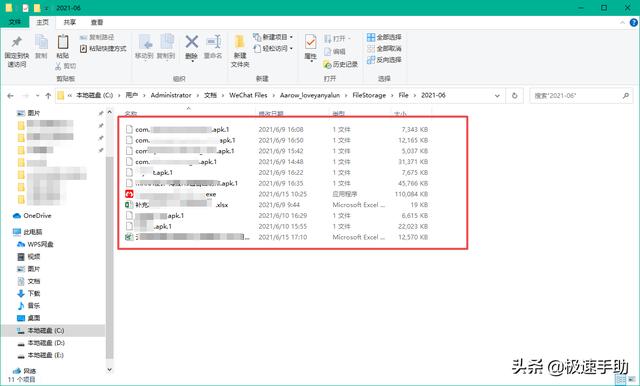This screenshot has width=640, height=386.
Task: Click 全部选择 (Select all)
Action: pos(384,37)
